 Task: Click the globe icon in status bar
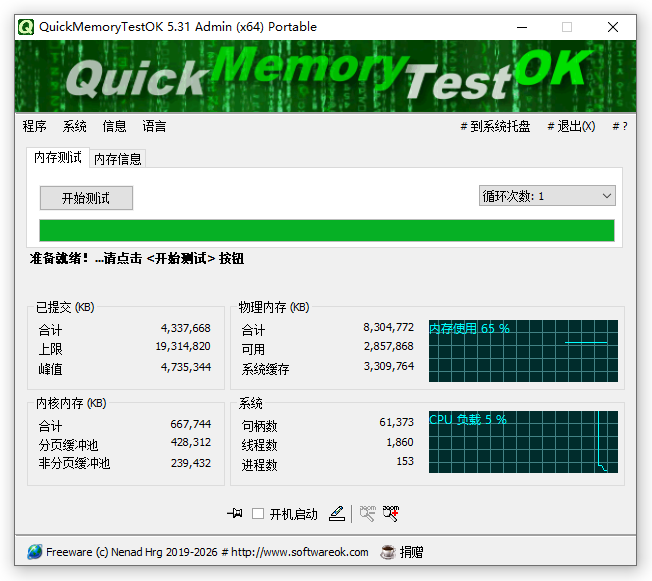coord(35,551)
